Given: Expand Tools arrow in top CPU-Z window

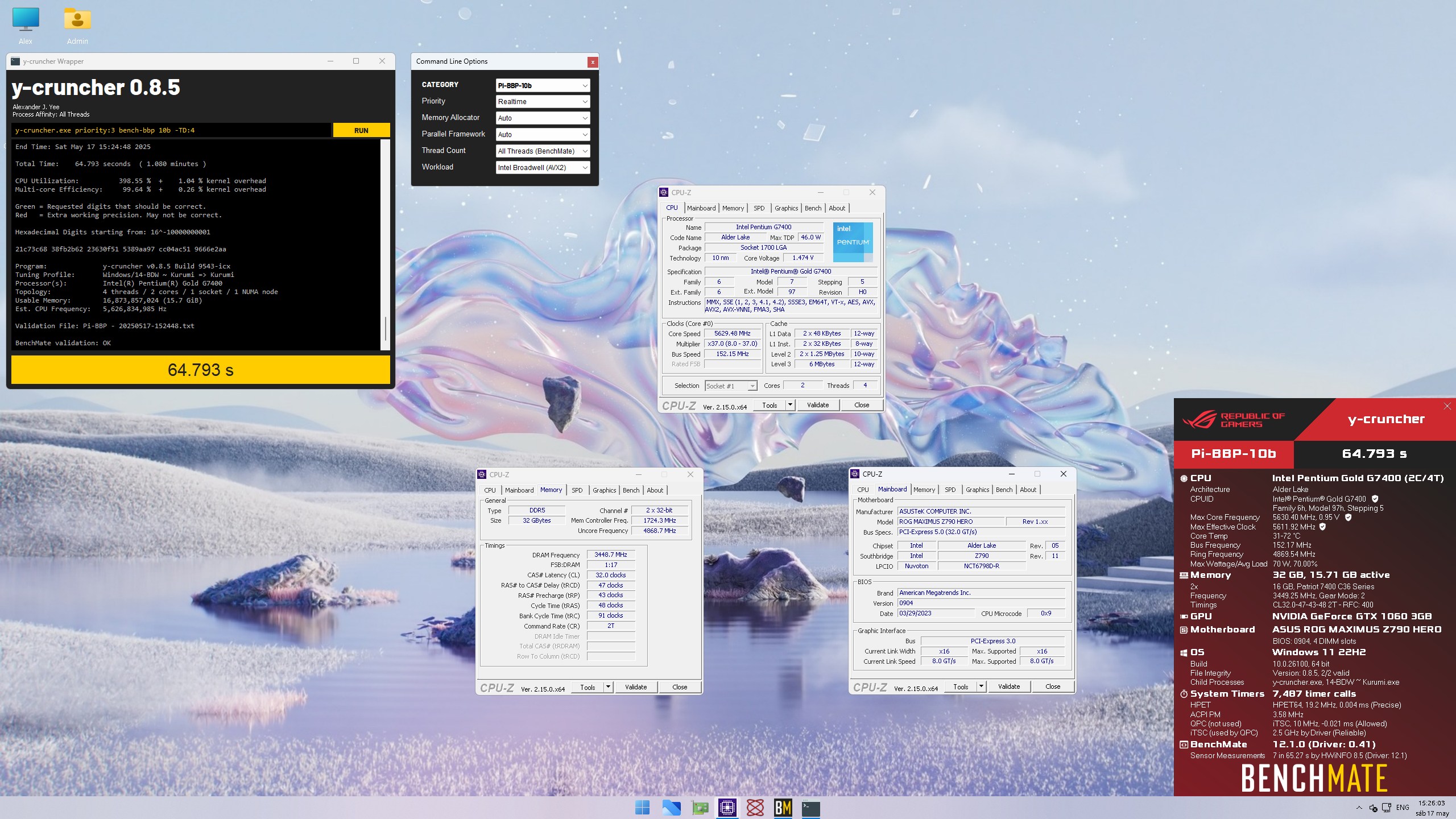Looking at the screenshot, I should click(790, 405).
